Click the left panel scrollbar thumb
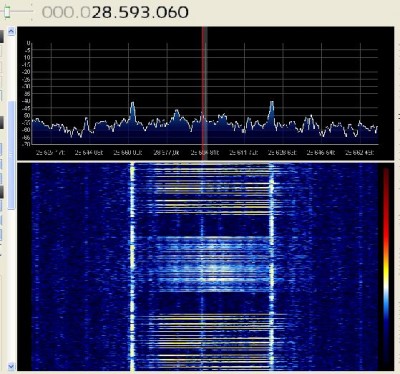The image size is (400, 374). [x=11, y=155]
